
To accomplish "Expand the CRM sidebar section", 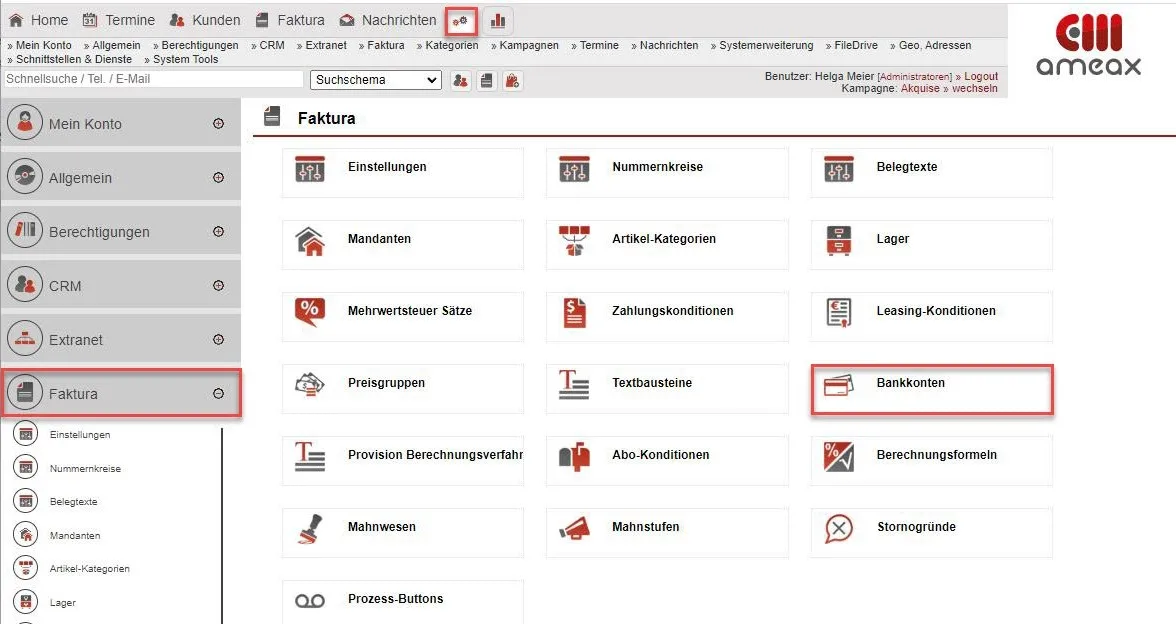I will 218,286.
